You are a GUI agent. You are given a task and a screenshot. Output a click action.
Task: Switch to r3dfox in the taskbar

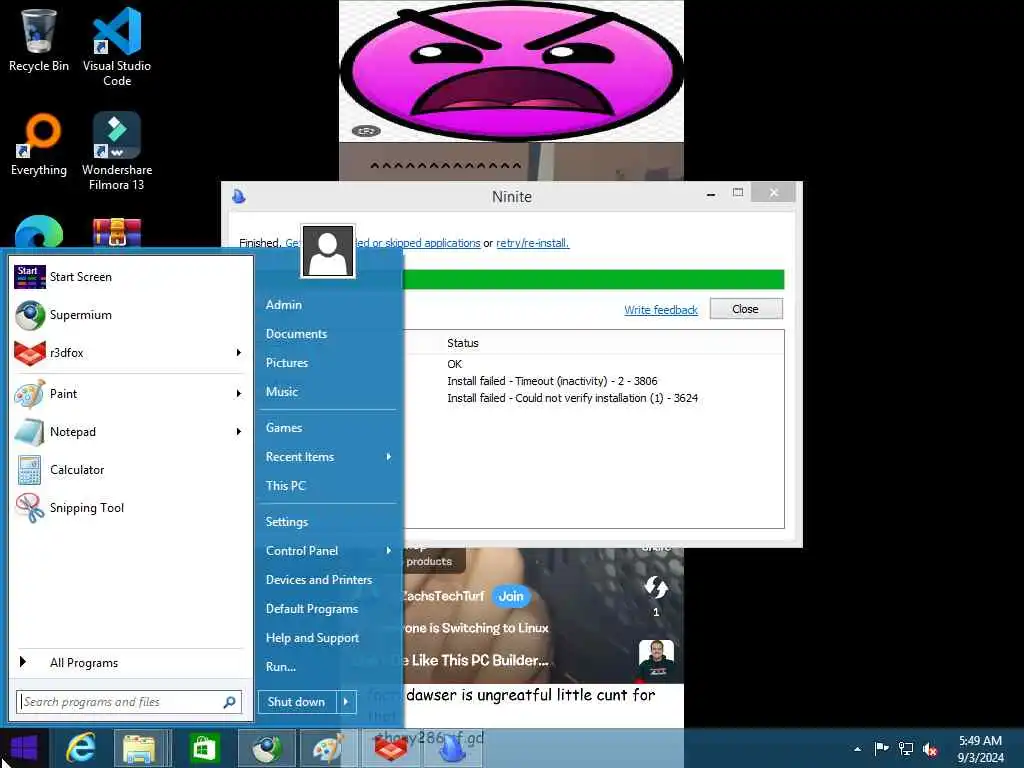391,748
